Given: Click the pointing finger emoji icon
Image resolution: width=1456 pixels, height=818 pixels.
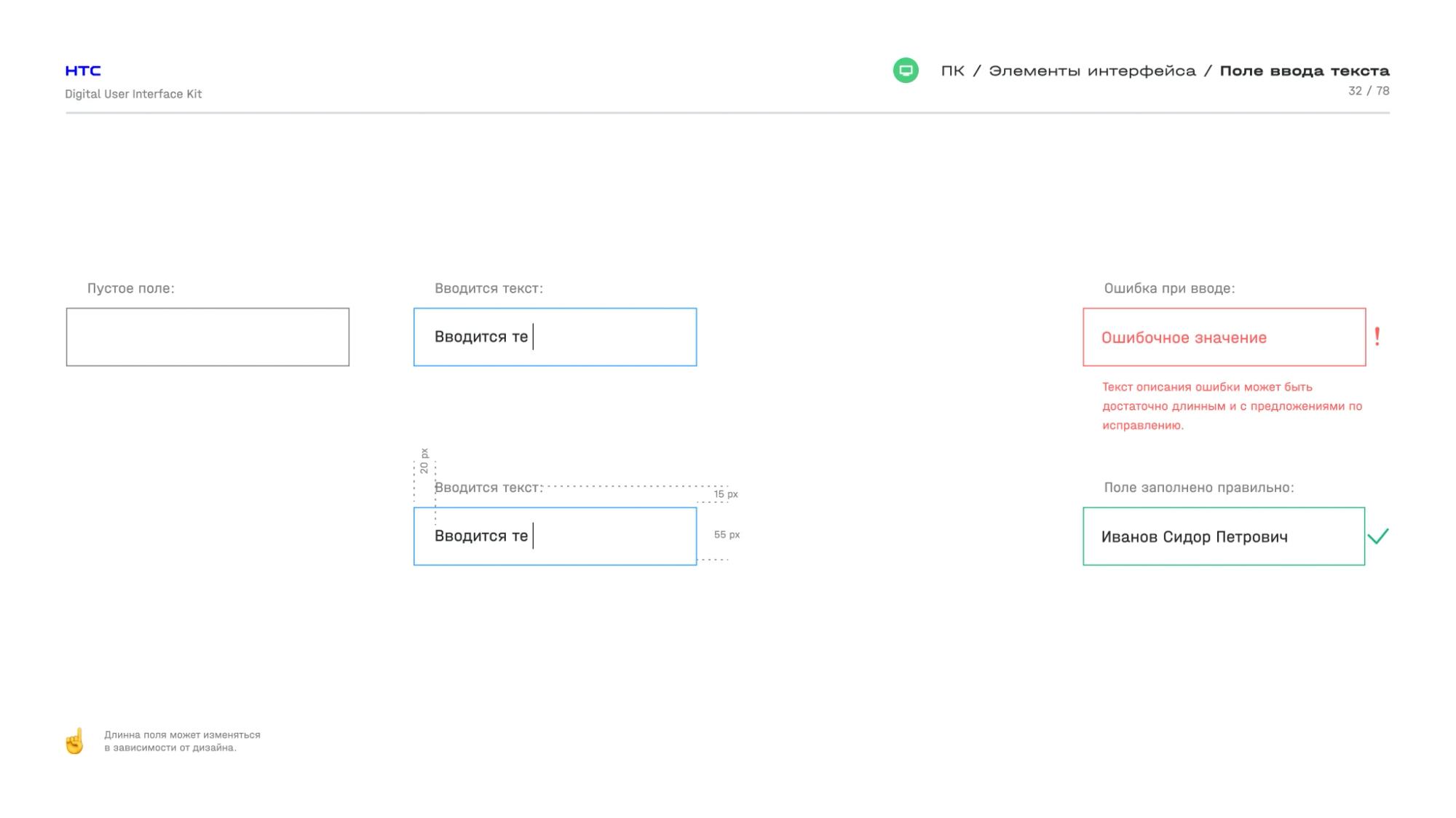Looking at the screenshot, I should click(75, 741).
